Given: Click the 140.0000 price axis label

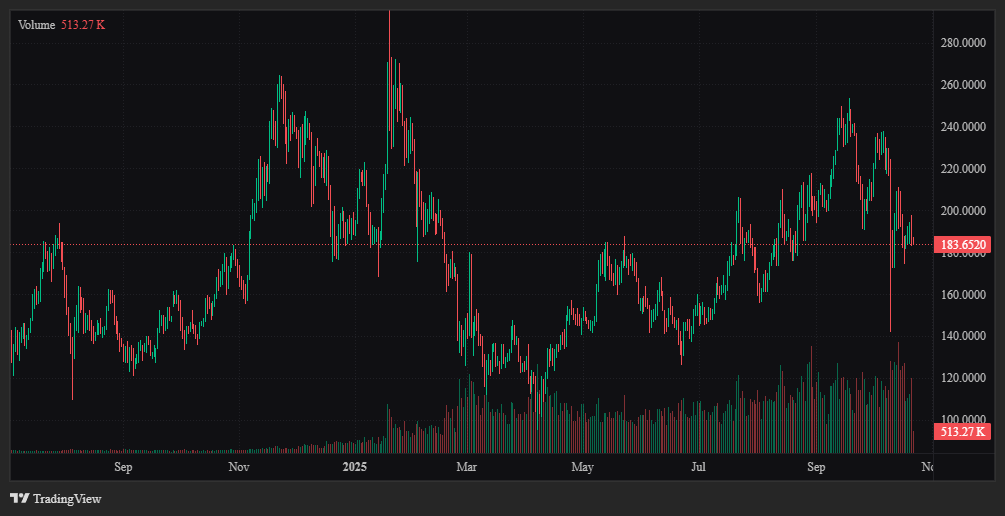Looking at the screenshot, I should tap(964, 337).
